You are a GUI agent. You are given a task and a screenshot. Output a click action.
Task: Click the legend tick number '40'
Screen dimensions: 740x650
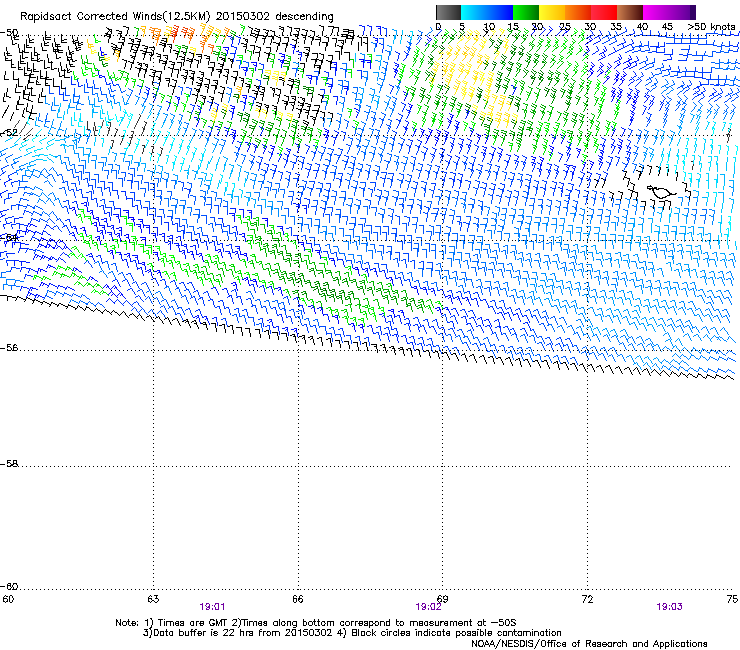coord(642,27)
